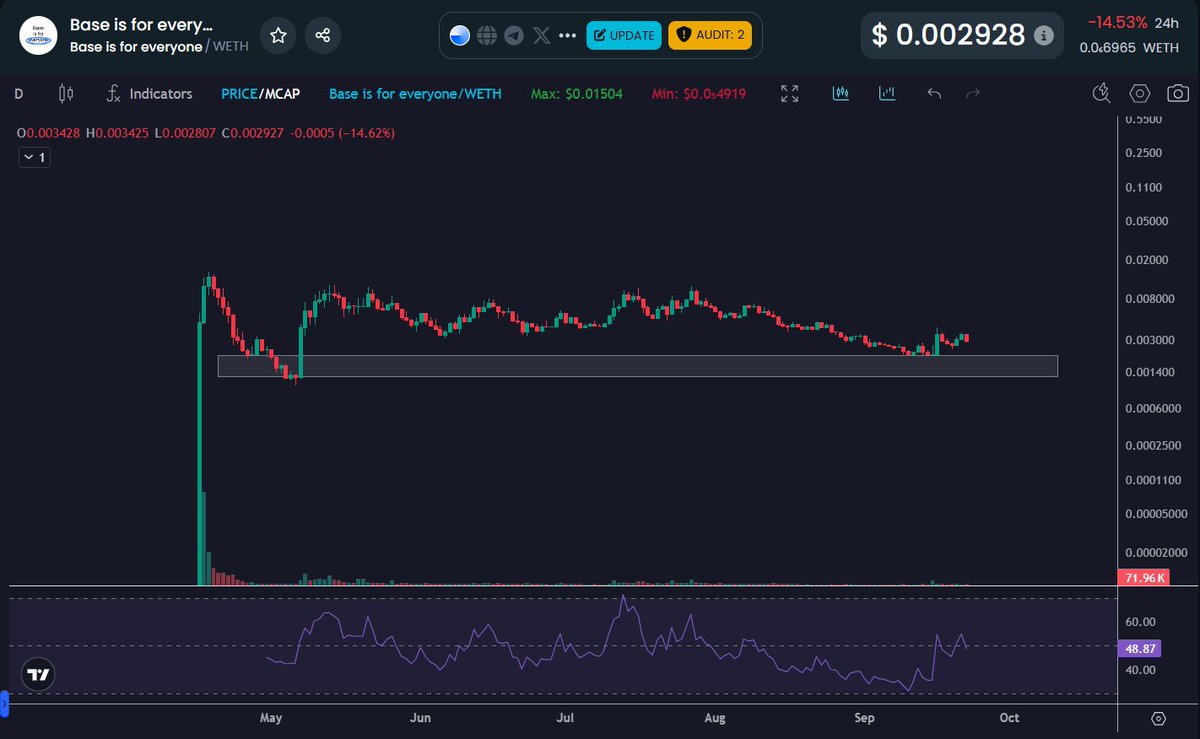Viewport: 1200px width, 739px height.
Task: Click the undo arrow icon
Action: point(933,93)
